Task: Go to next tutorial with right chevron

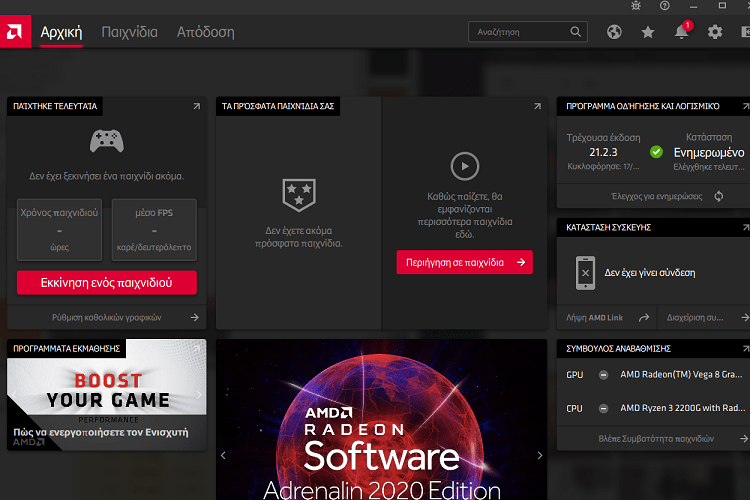Action: coord(199,395)
